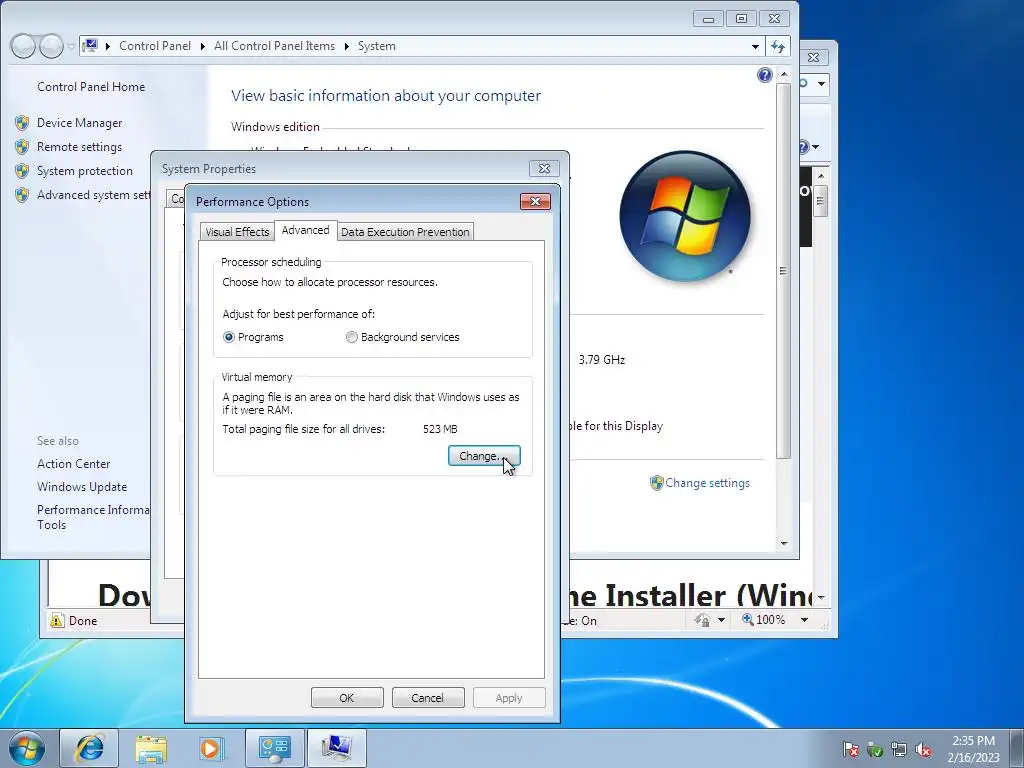
Task: Expand arrow after All Control Panel Items
Action: 347,46
